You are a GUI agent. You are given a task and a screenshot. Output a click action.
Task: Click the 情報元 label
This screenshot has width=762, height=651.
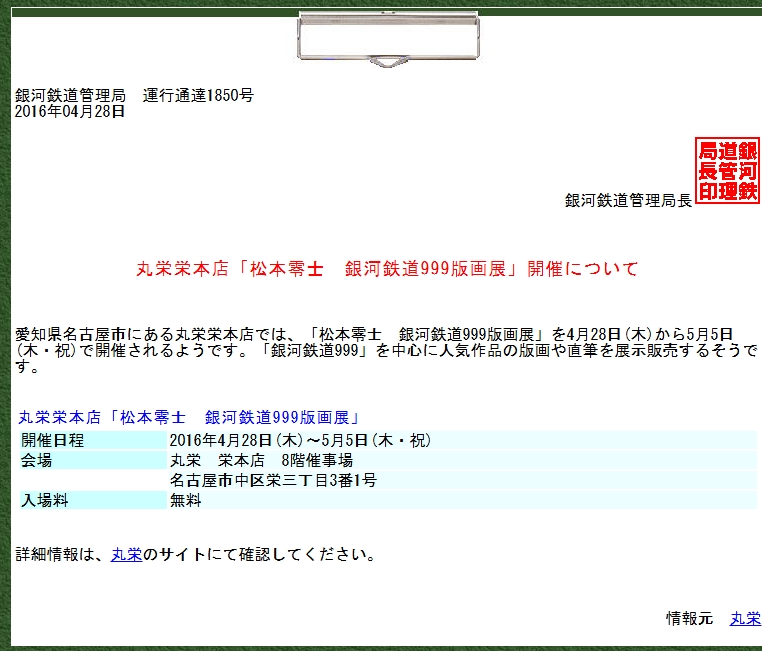click(690, 618)
